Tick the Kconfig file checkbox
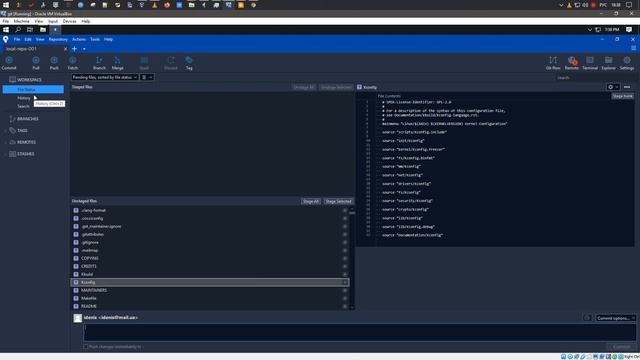 pos(76,282)
